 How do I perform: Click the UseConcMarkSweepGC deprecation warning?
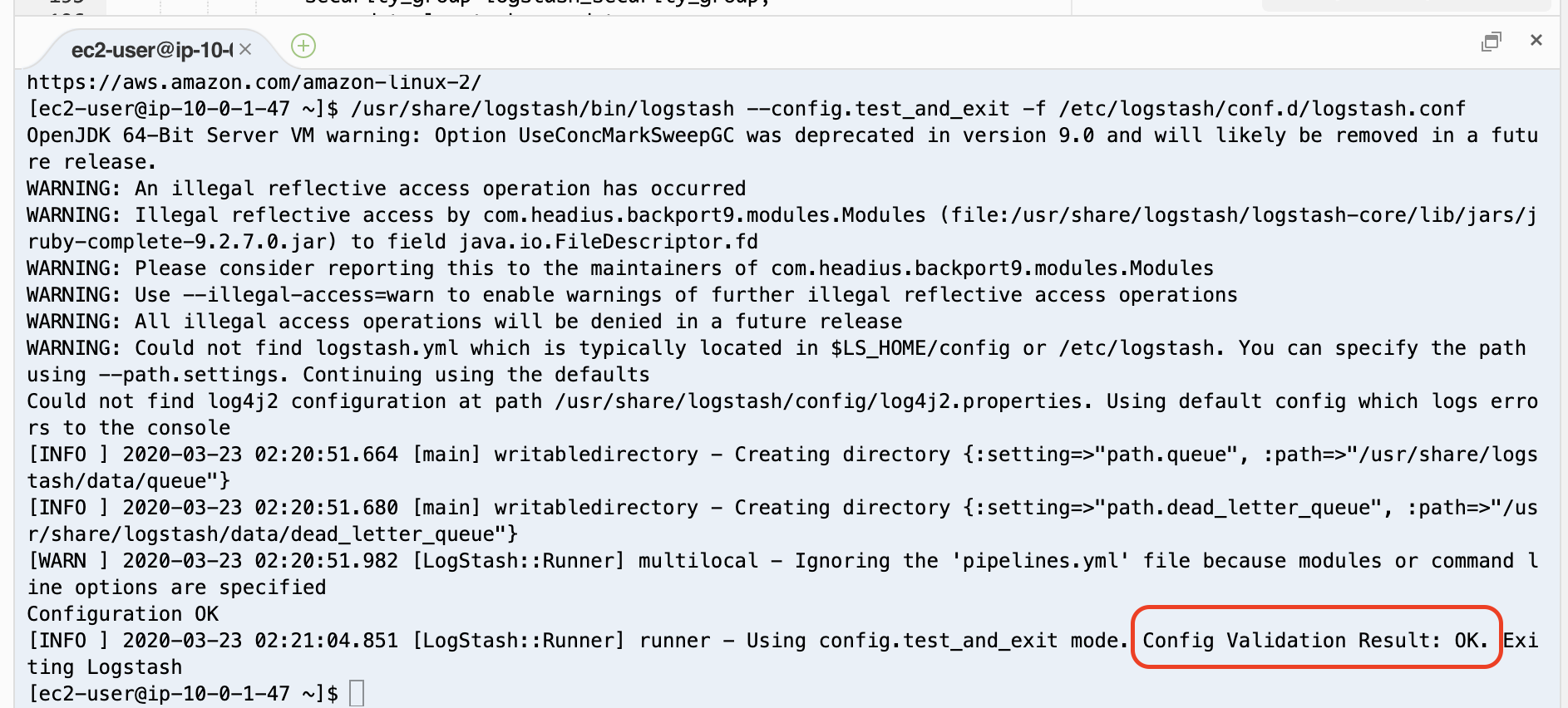click(x=782, y=149)
